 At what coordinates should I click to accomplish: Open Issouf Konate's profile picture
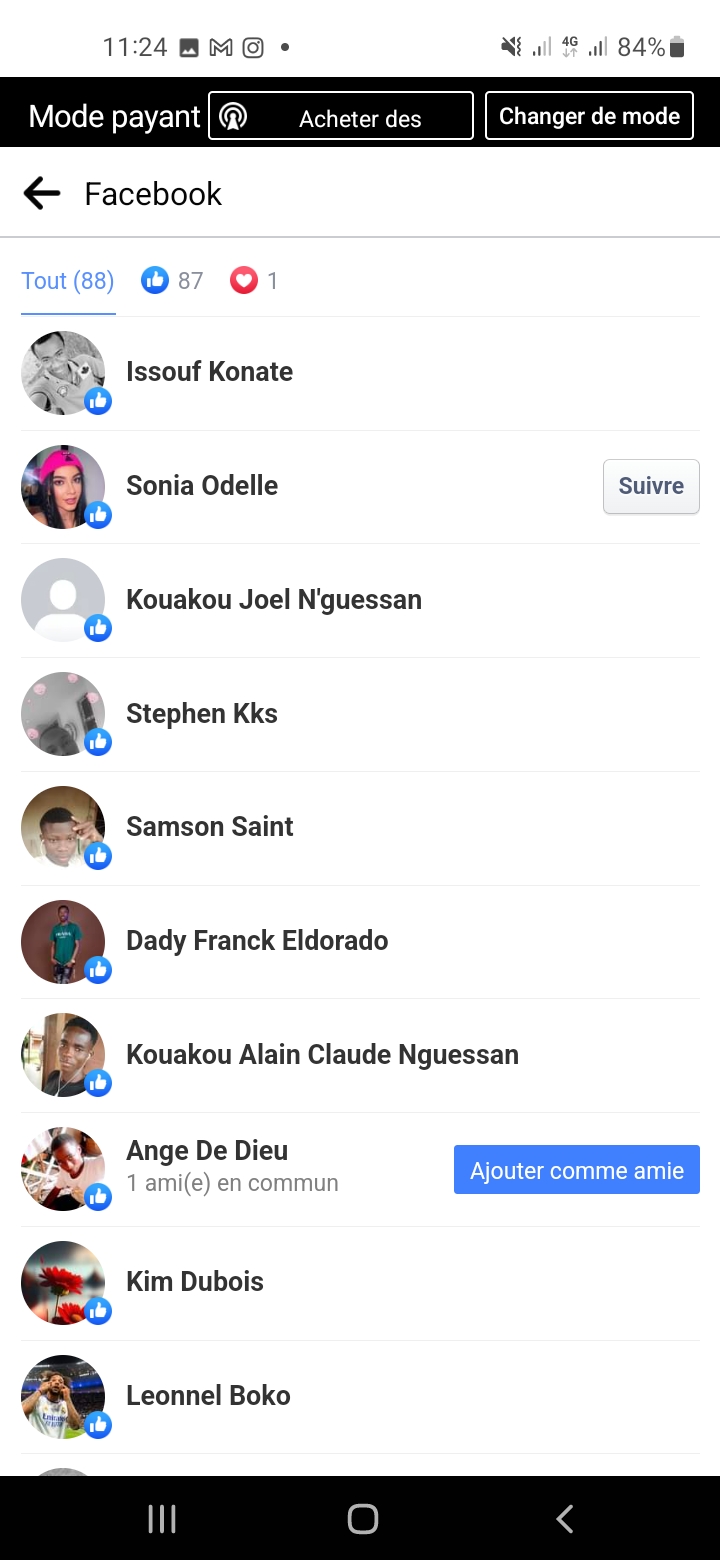(x=63, y=373)
